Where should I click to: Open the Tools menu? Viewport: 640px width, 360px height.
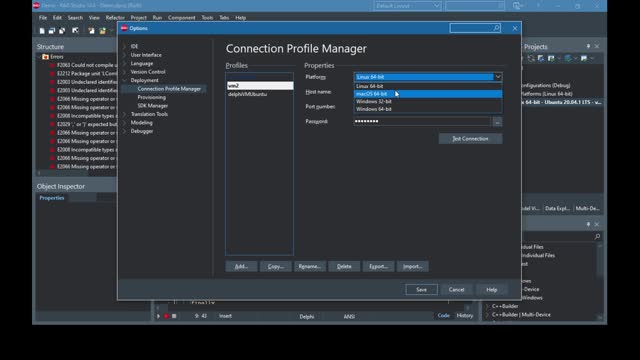click(x=207, y=18)
